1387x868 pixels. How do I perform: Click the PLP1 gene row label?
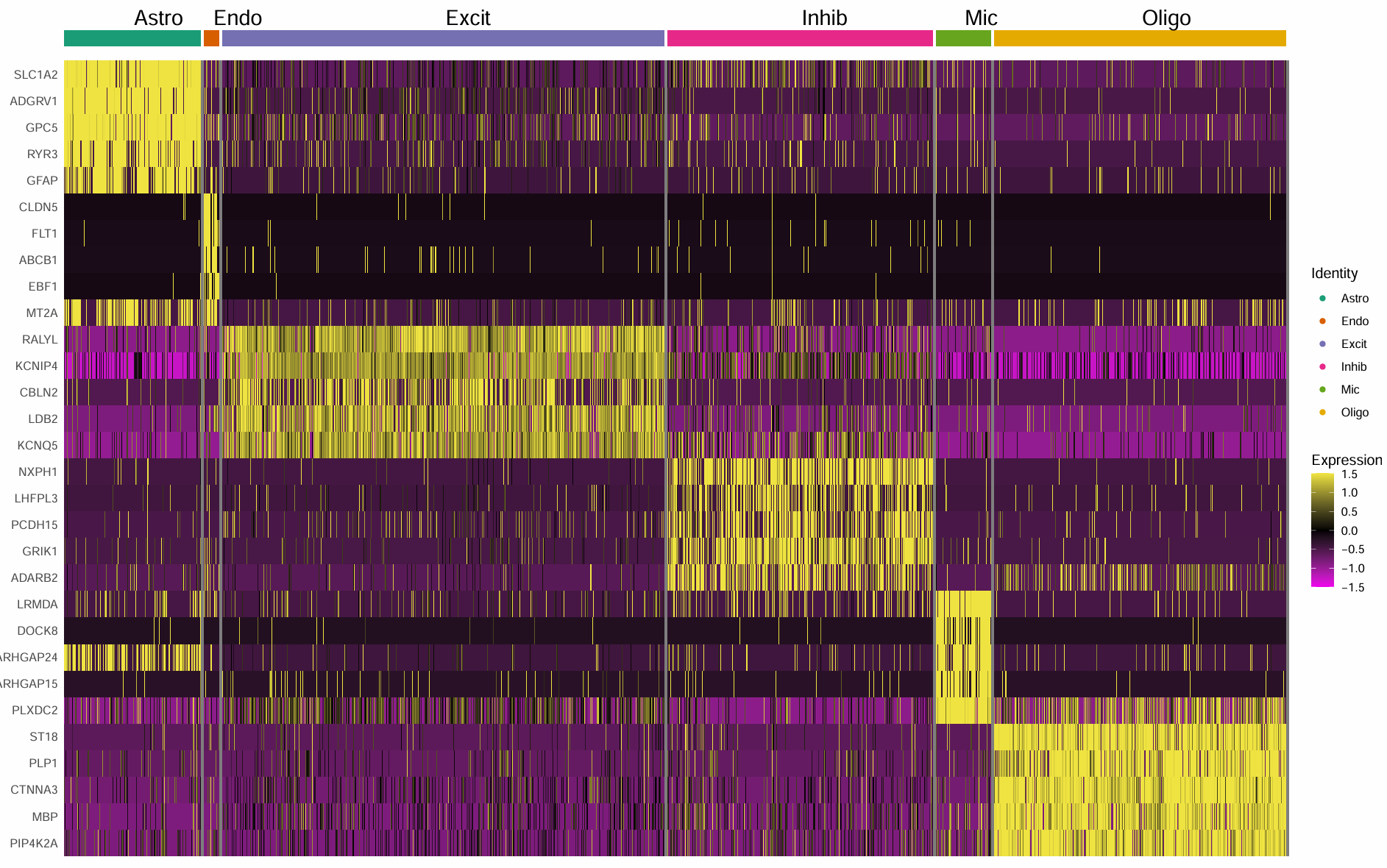point(43,763)
